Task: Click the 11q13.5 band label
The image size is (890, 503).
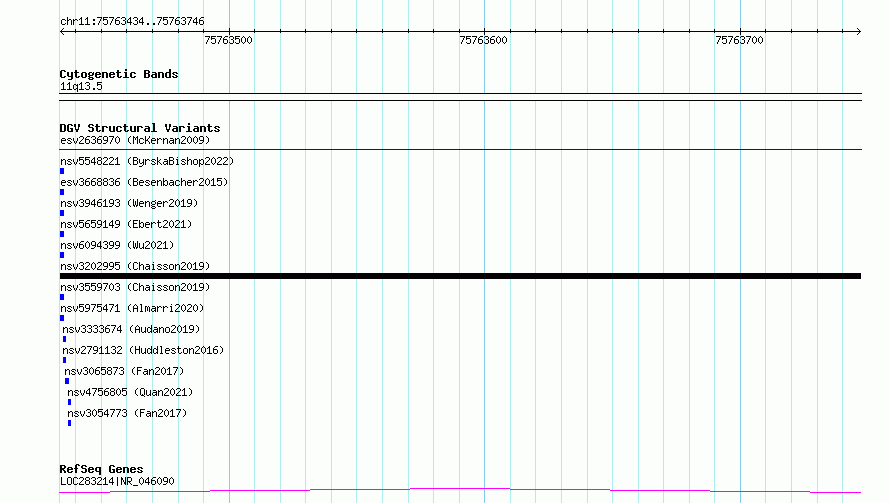Action: point(81,86)
